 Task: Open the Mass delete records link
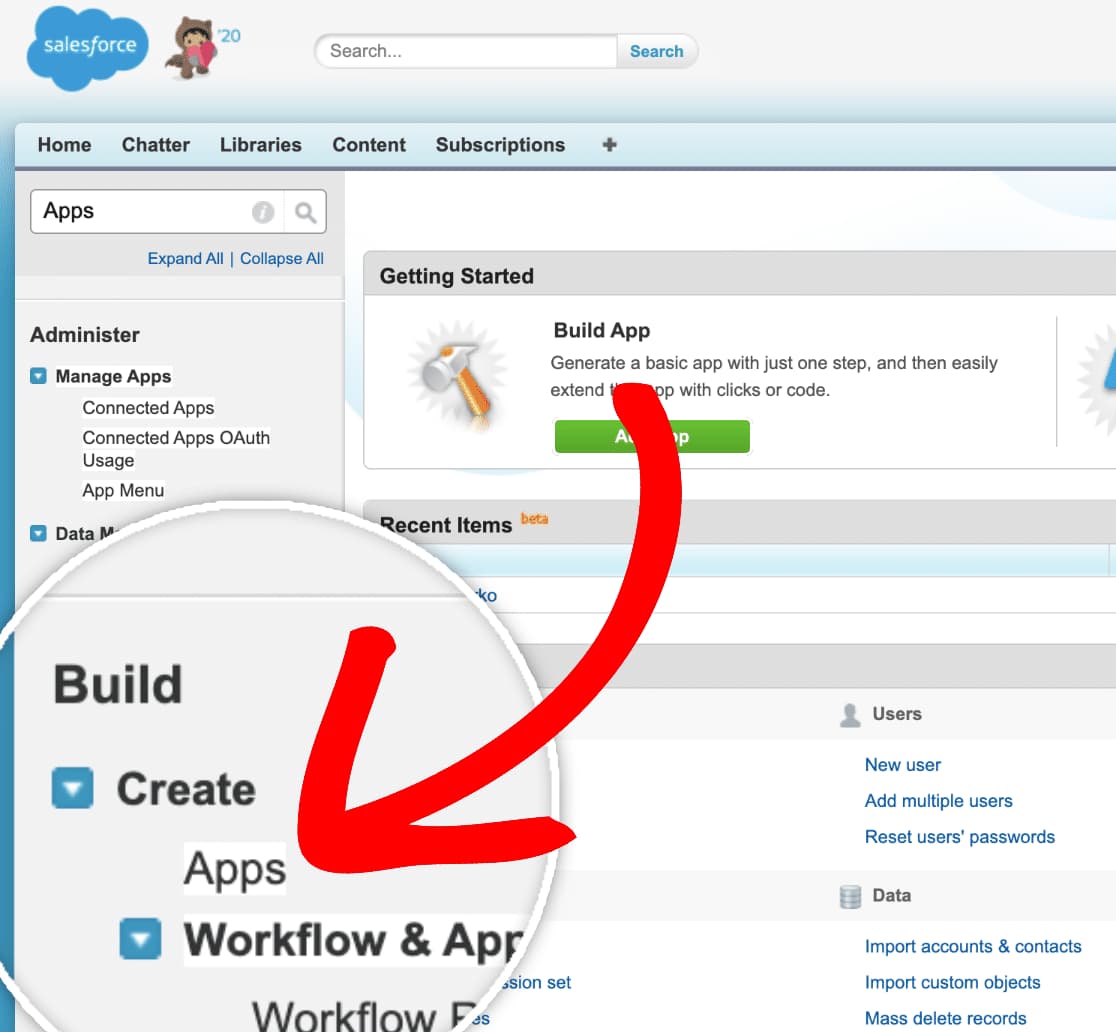pyautogui.click(x=945, y=1018)
